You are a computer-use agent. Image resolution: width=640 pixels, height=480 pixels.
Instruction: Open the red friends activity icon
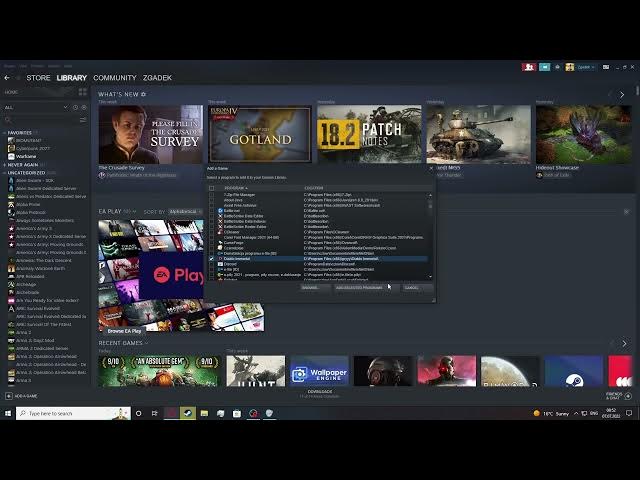[x=529, y=67]
